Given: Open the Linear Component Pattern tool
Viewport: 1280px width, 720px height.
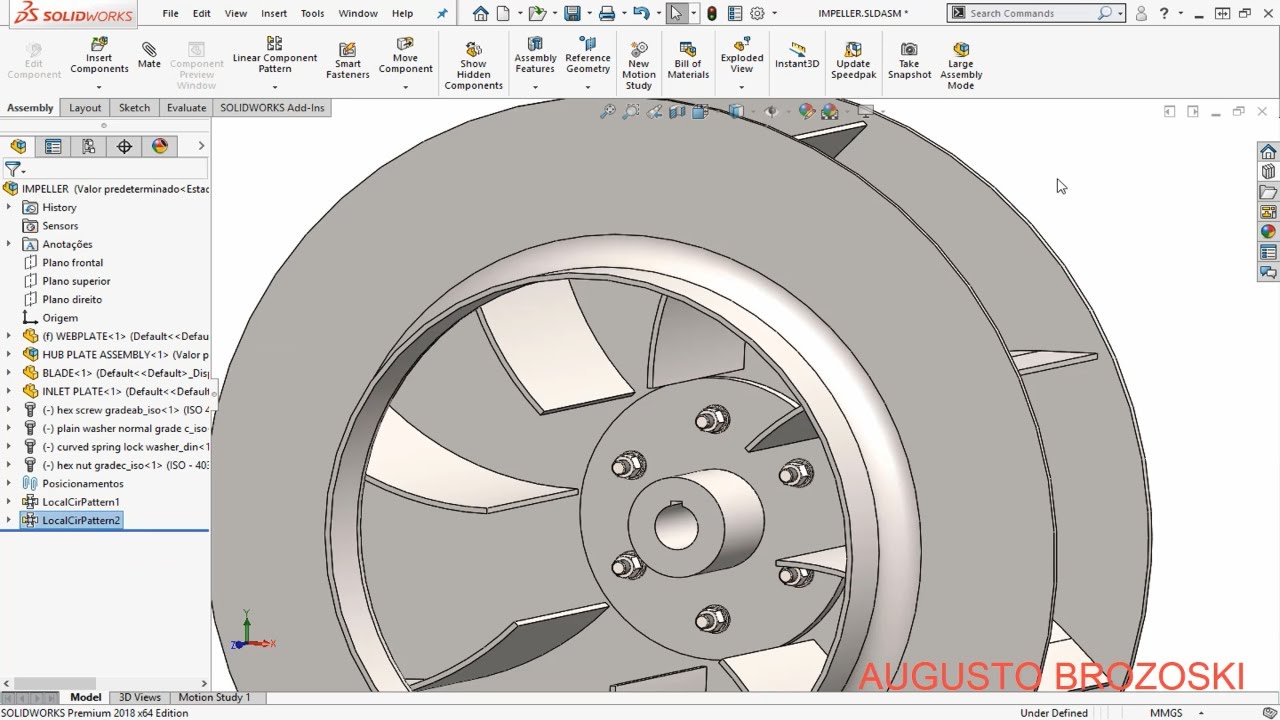Looking at the screenshot, I should (275, 56).
